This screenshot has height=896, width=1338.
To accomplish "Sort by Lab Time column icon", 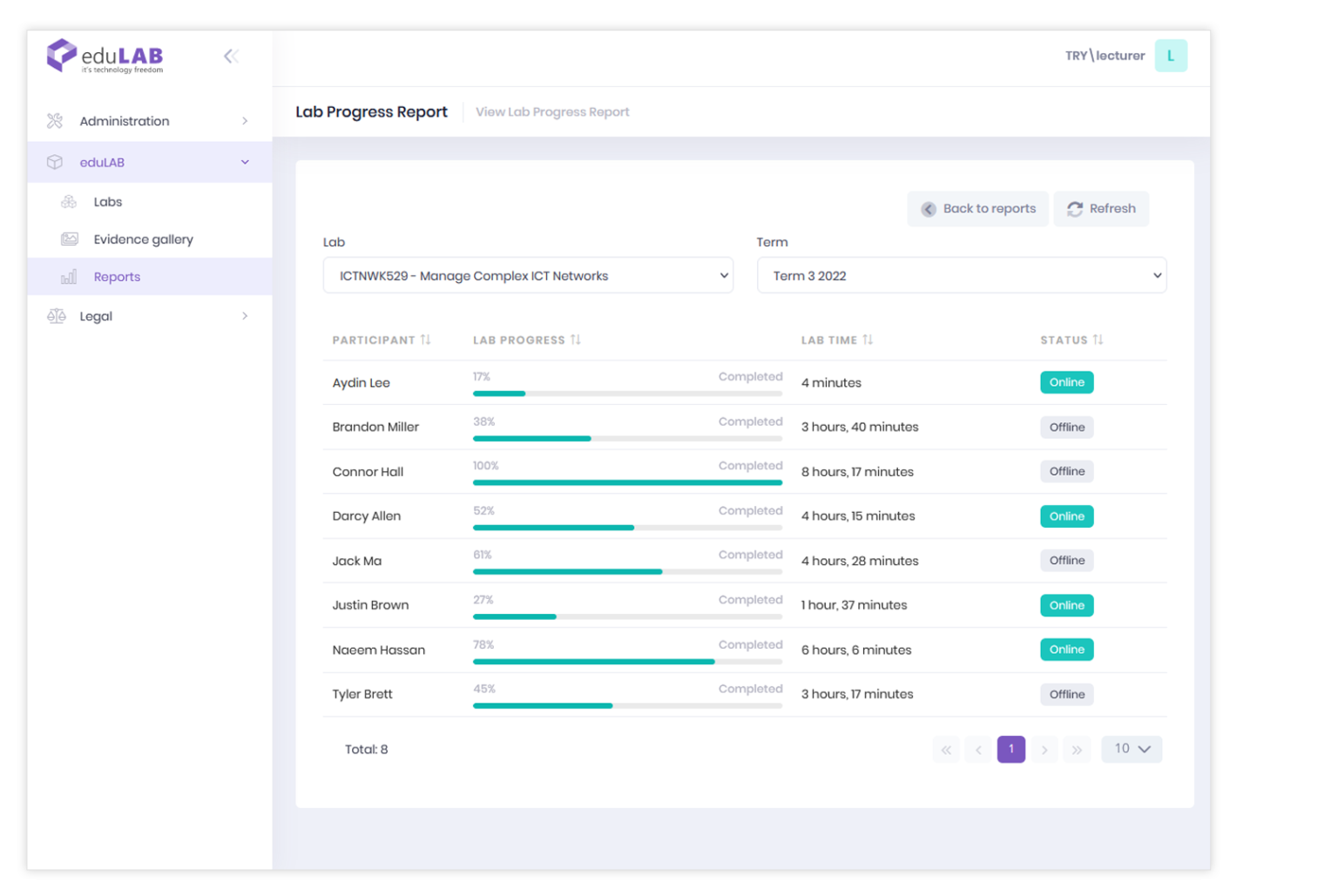I will pos(868,340).
